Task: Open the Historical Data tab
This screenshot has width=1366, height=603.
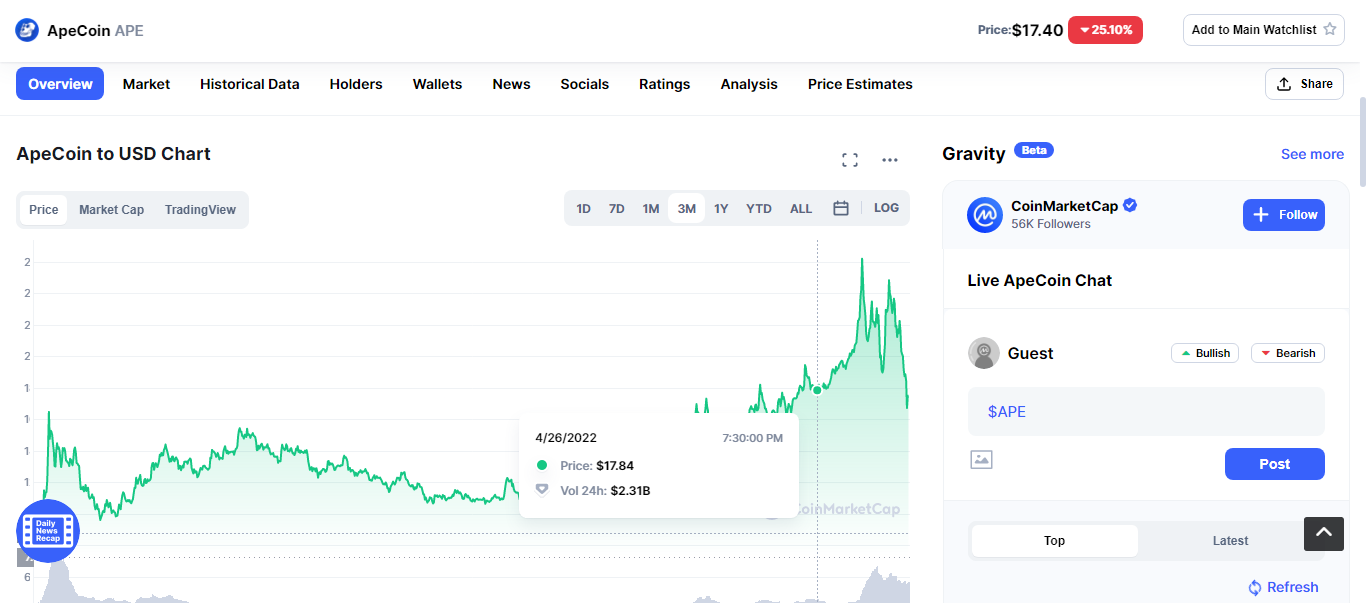Action: coord(250,84)
